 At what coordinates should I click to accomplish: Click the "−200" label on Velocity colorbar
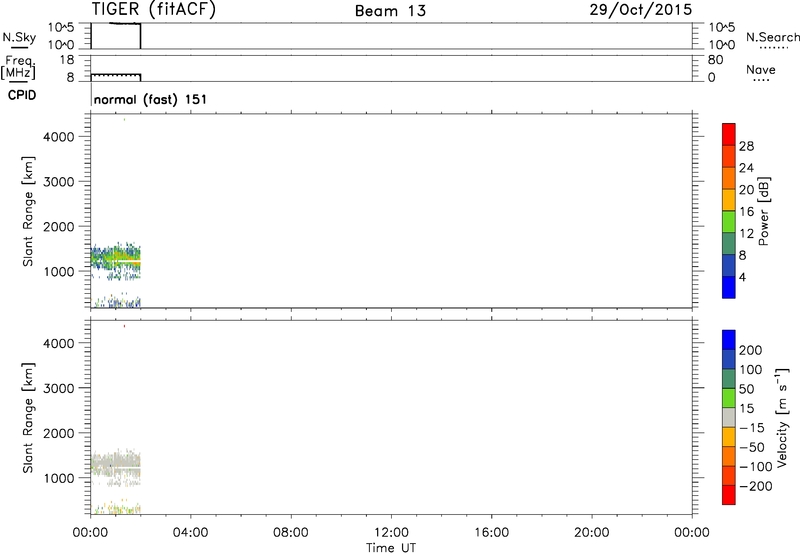pos(756,486)
